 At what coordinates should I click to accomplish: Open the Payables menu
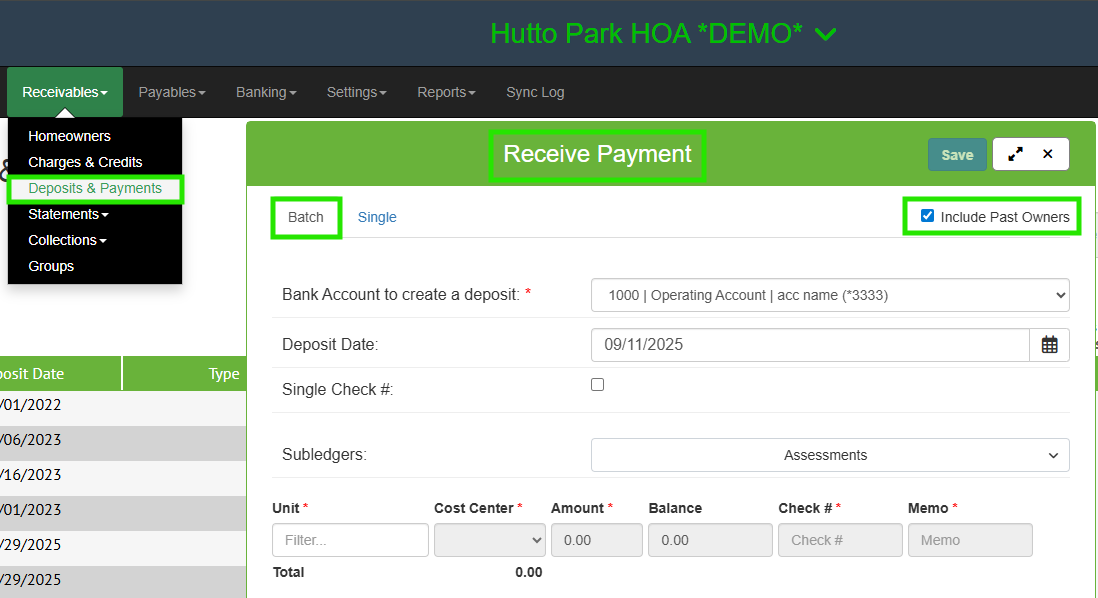(x=171, y=92)
